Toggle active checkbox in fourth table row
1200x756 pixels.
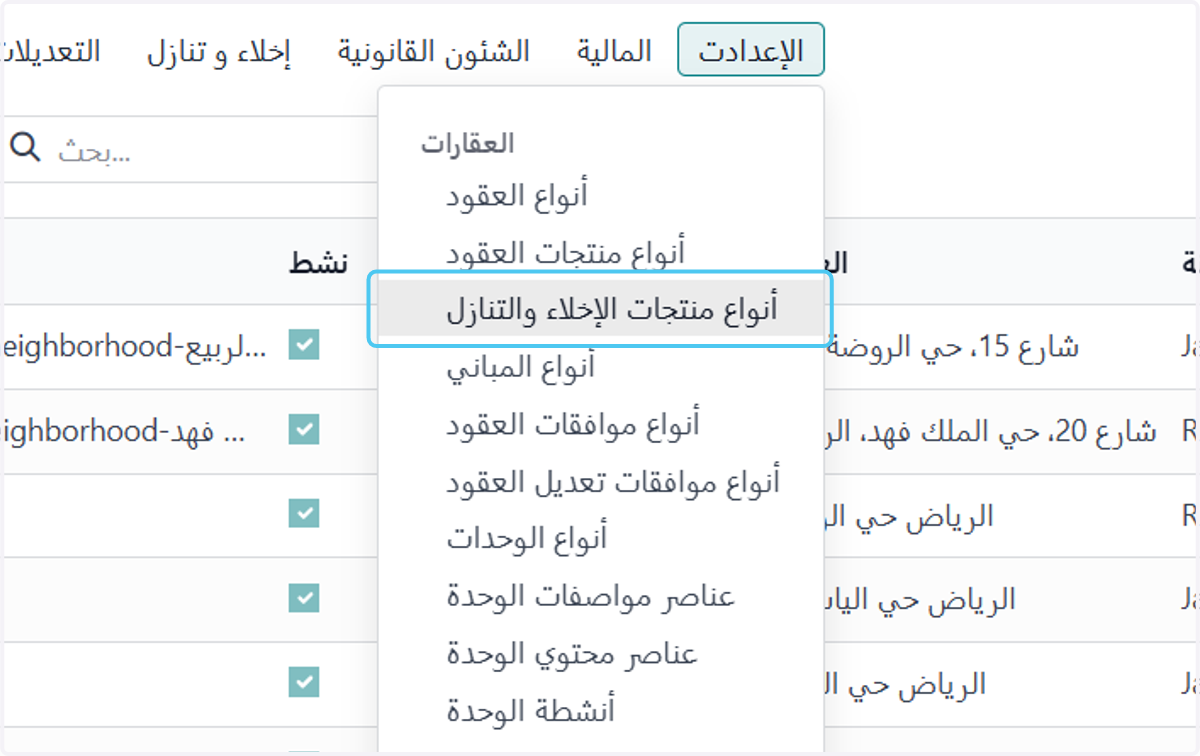(x=304, y=598)
